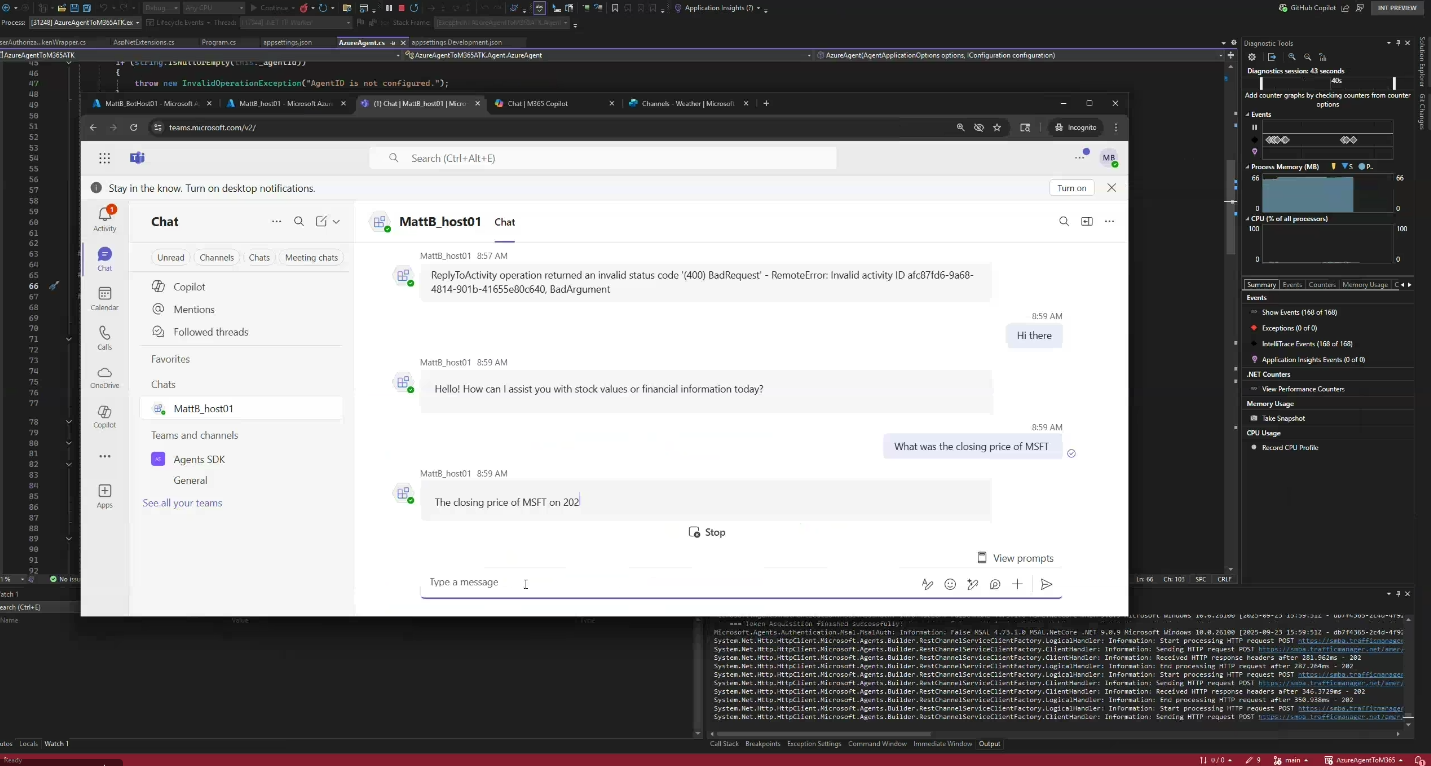Filter the chat list by Meeting chats
The height and width of the screenshot is (766, 1431).
click(x=311, y=257)
